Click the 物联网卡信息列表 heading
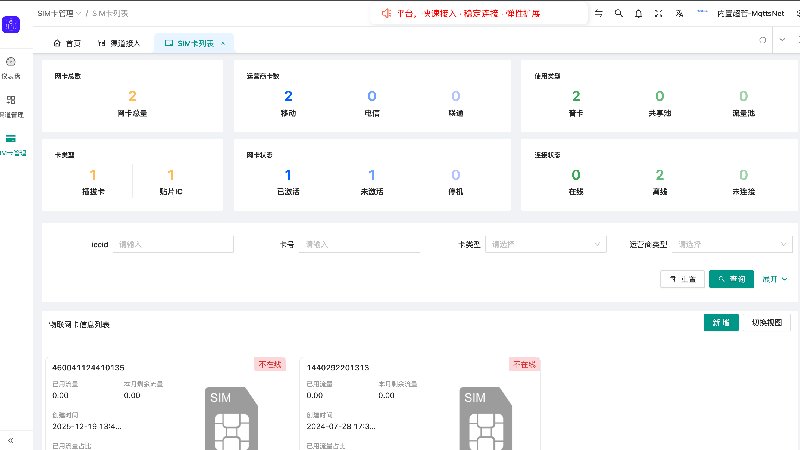This screenshot has height=450, width=800. pos(79,324)
